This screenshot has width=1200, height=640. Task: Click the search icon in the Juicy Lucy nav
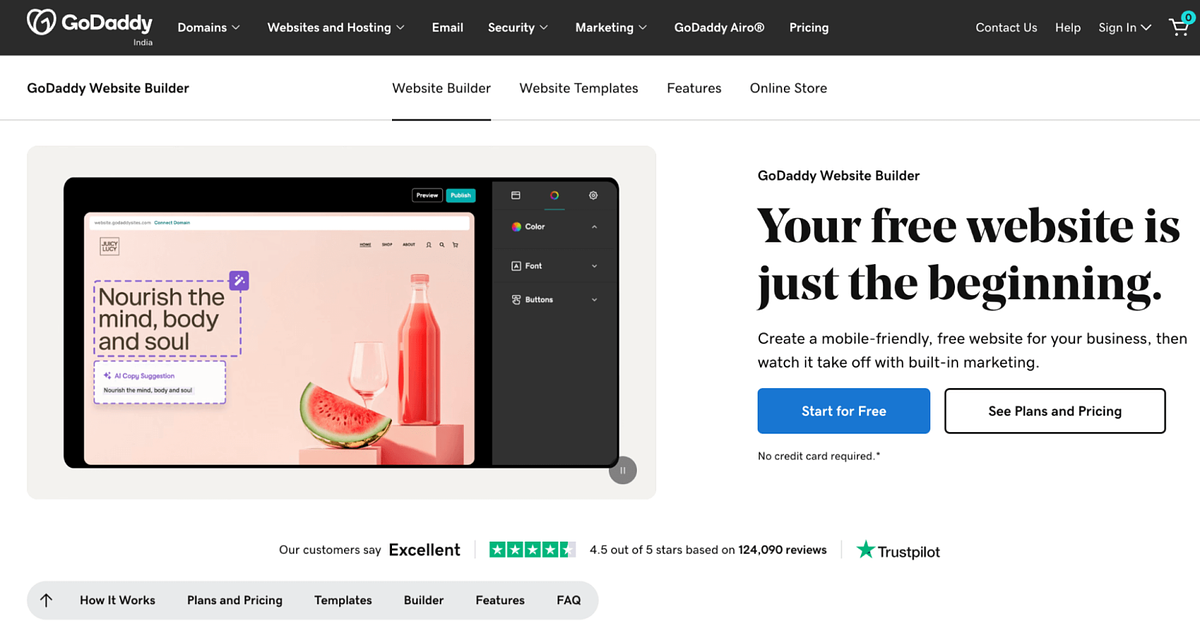(x=441, y=245)
